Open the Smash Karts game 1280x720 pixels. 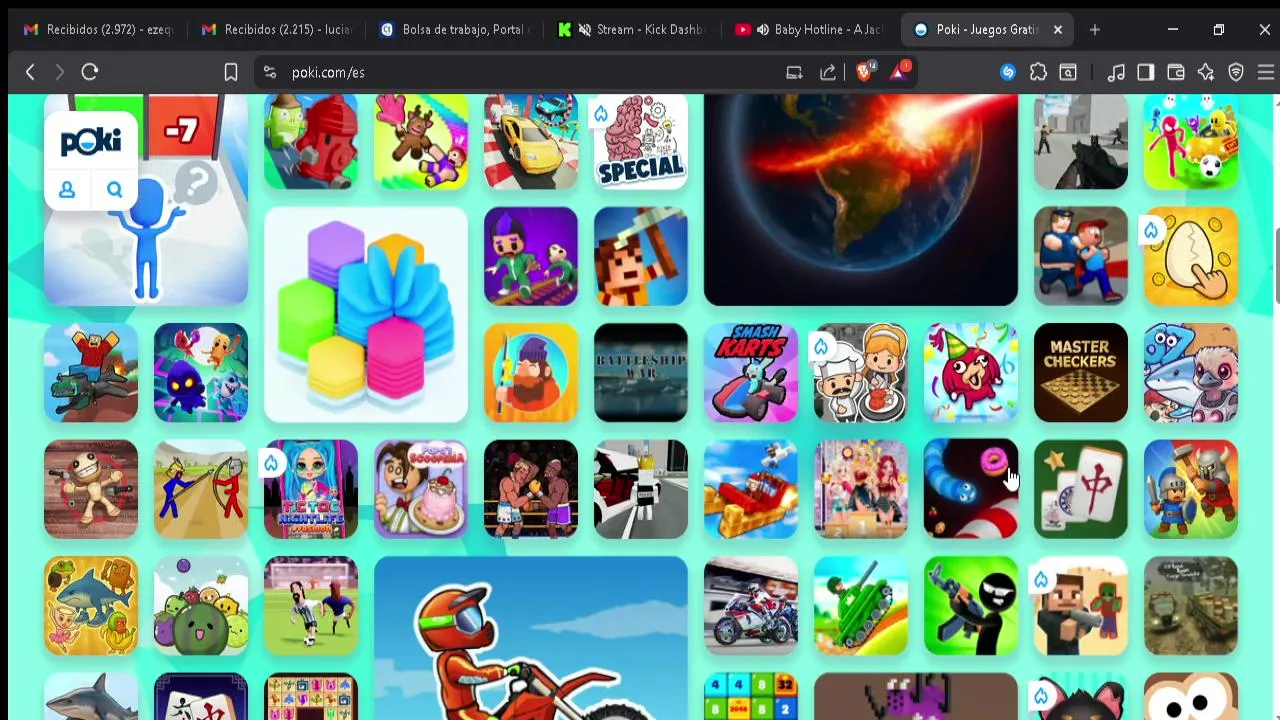tap(751, 373)
